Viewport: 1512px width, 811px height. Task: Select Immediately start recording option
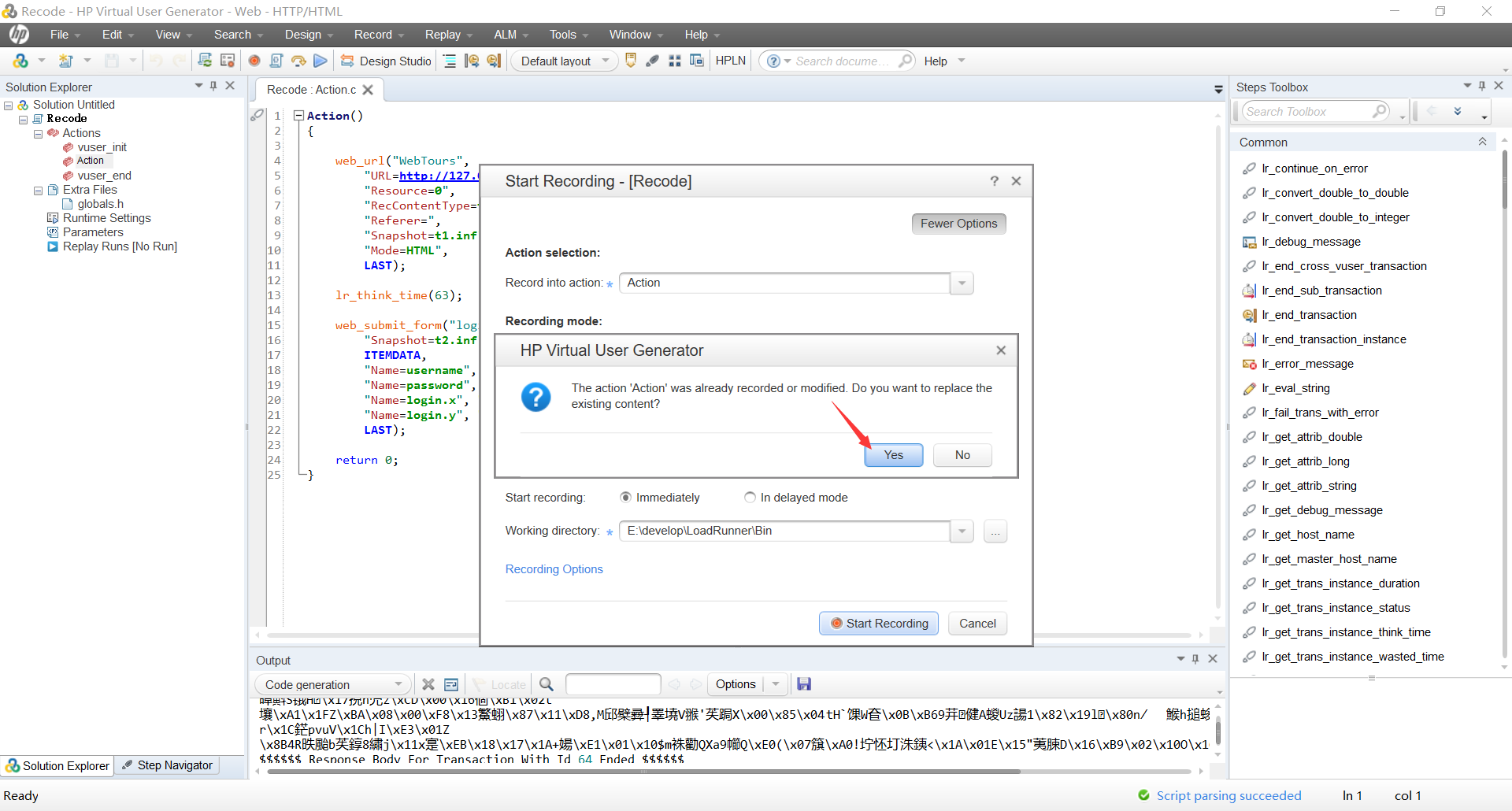(626, 498)
